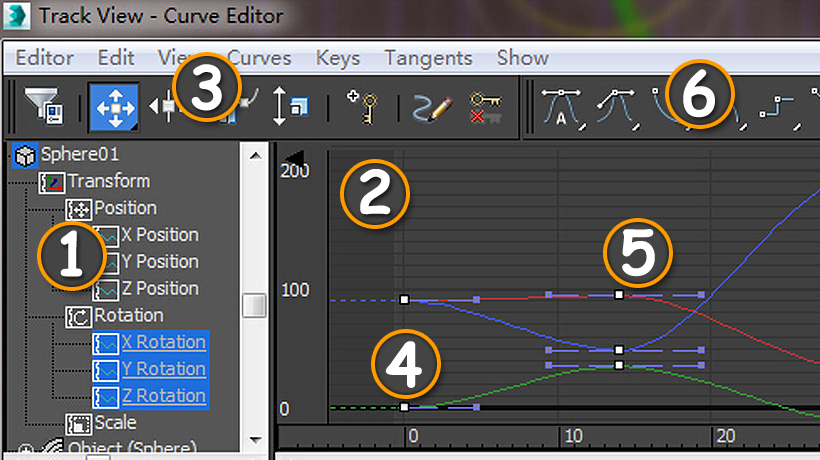
Task: Click the X Rotation curve icon
Action: [x=106, y=344]
